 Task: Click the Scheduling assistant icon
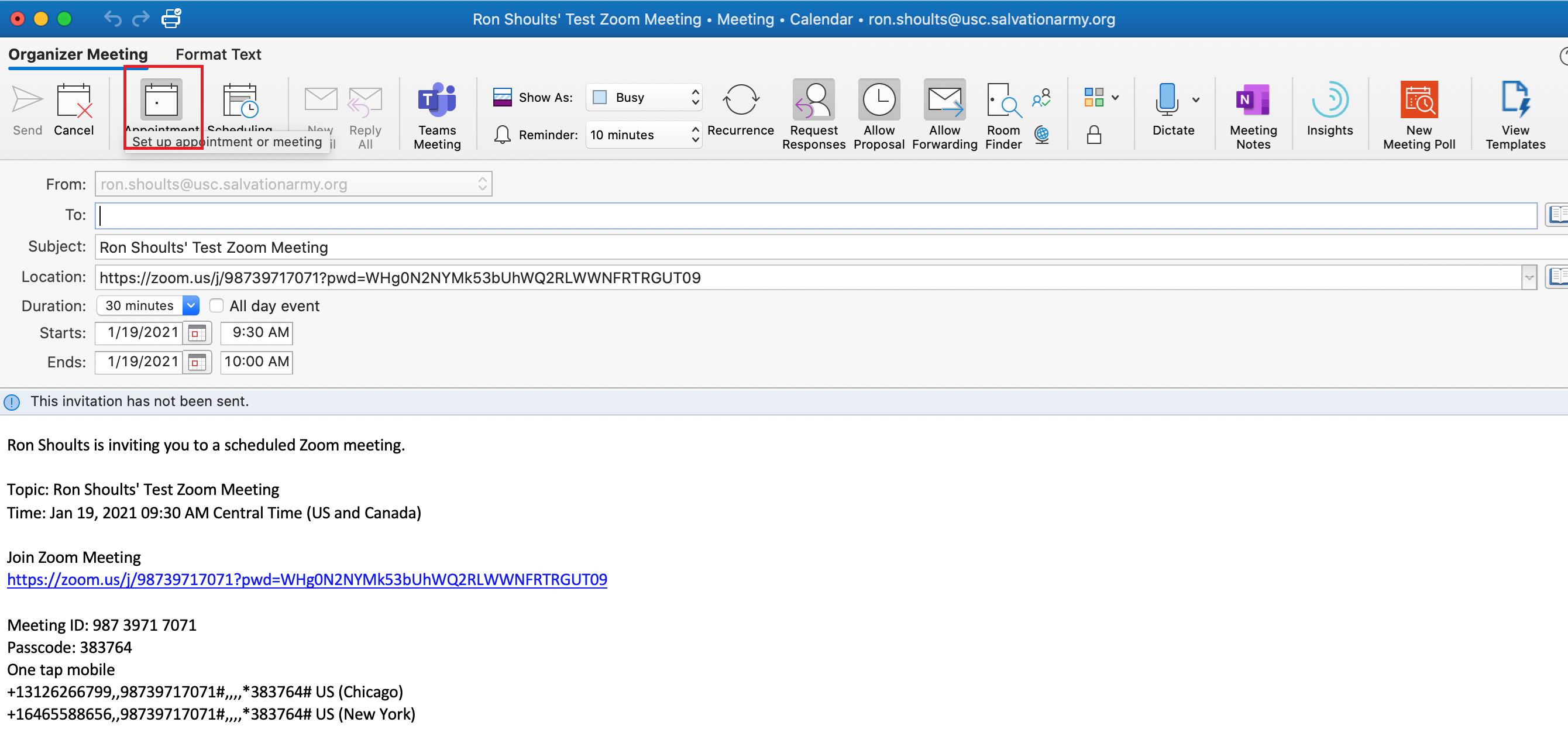240,101
